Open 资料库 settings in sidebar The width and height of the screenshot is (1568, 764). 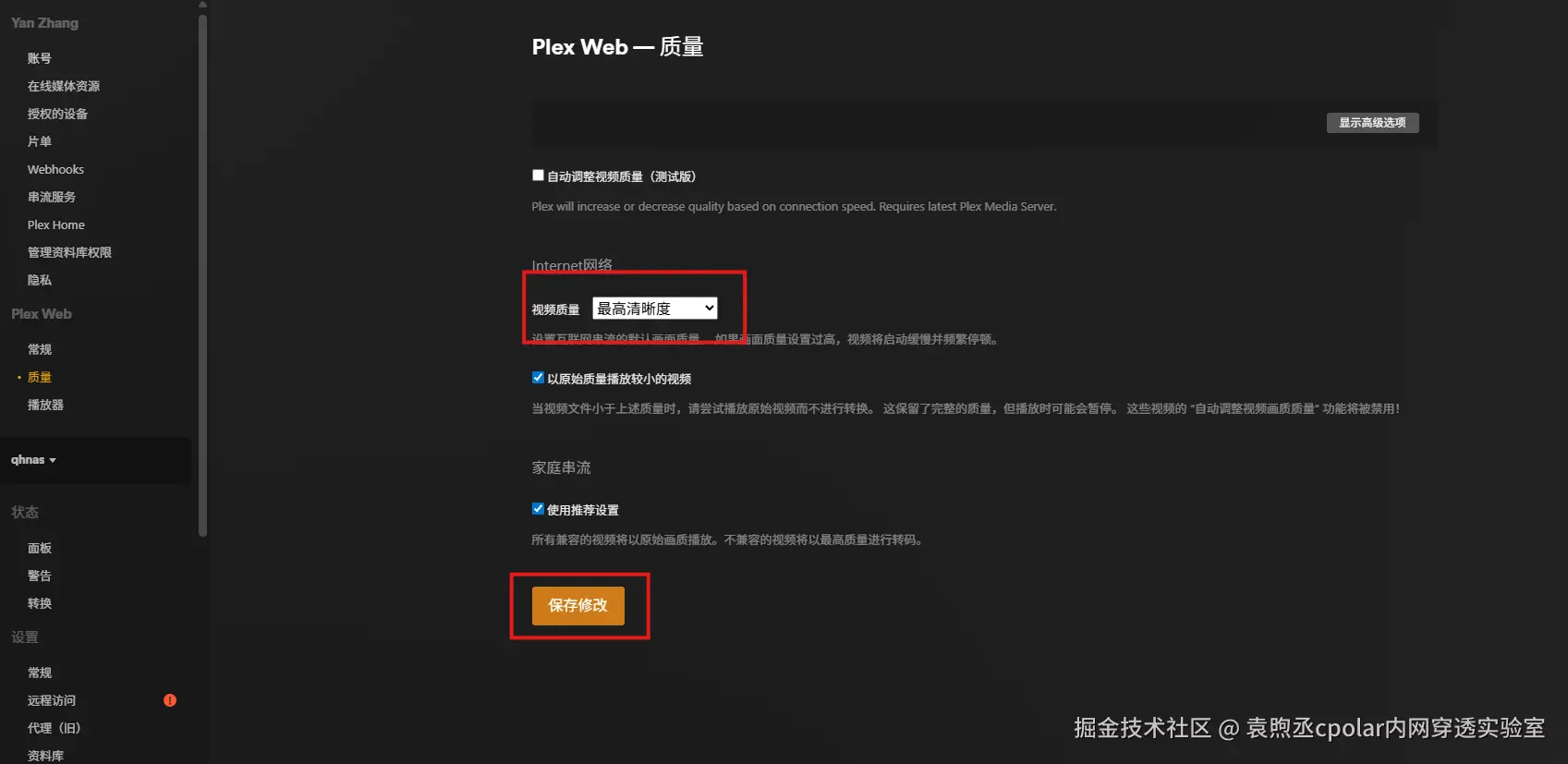pos(45,756)
